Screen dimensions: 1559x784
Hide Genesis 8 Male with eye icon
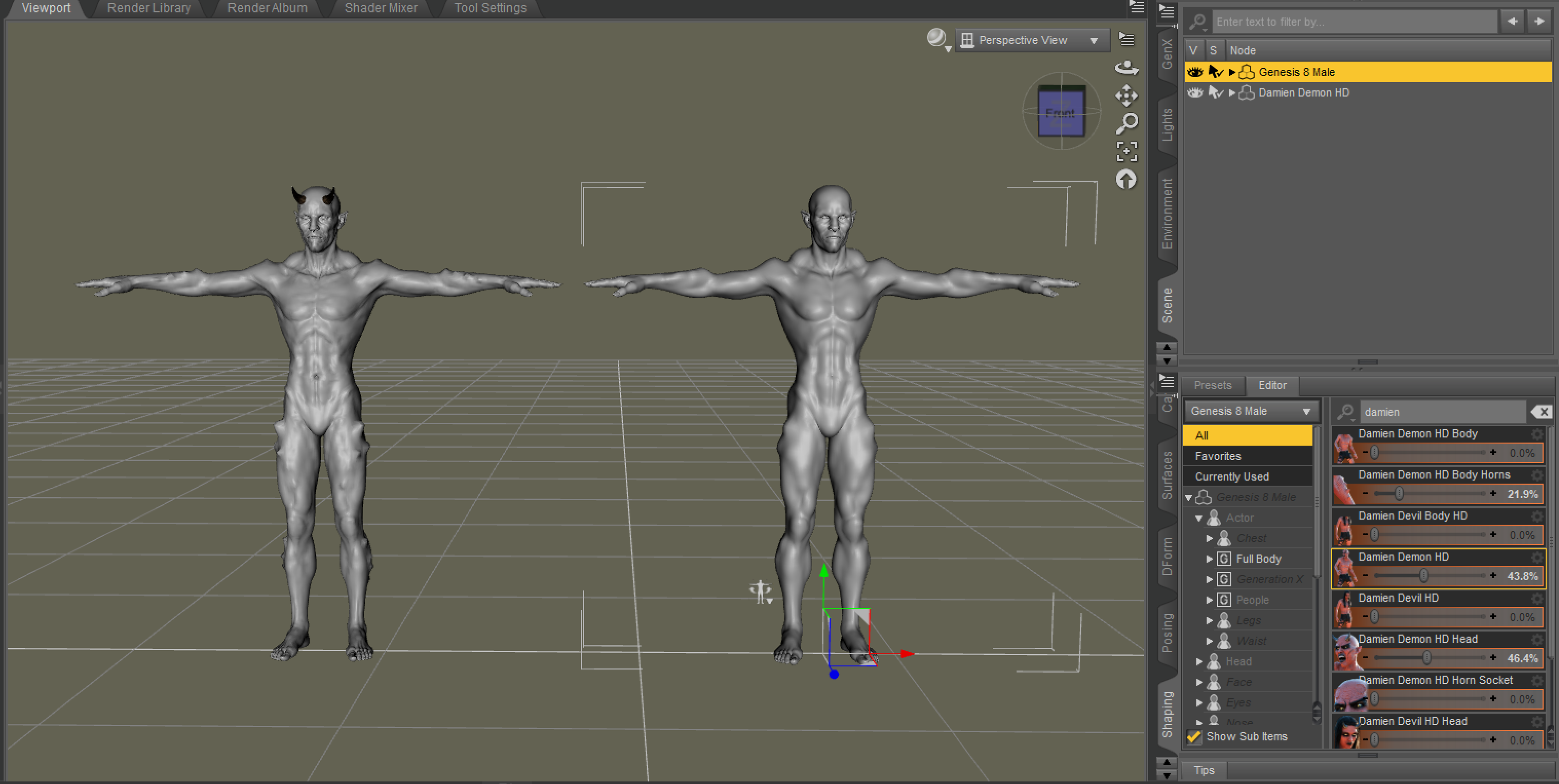[1195, 72]
